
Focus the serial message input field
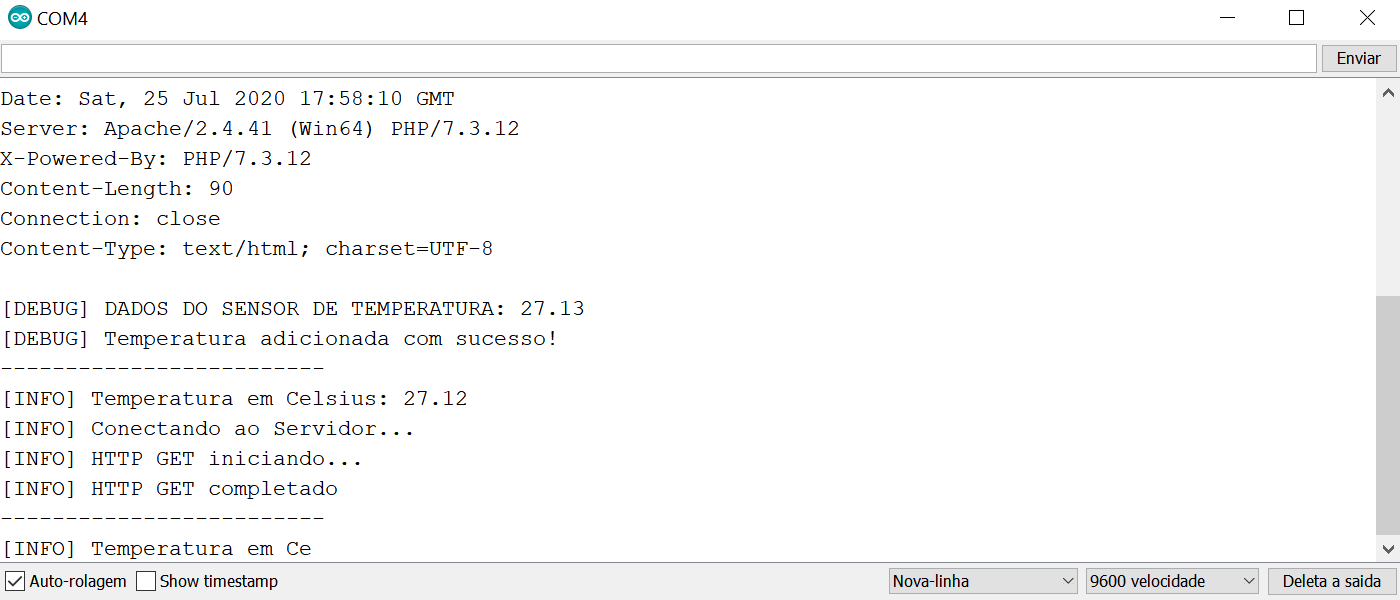(x=659, y=59)
